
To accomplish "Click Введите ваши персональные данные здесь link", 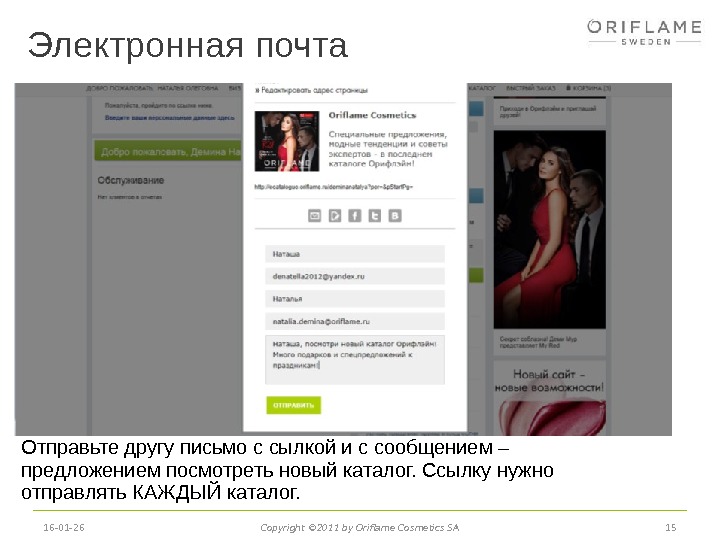I will (x=169, y=118).
